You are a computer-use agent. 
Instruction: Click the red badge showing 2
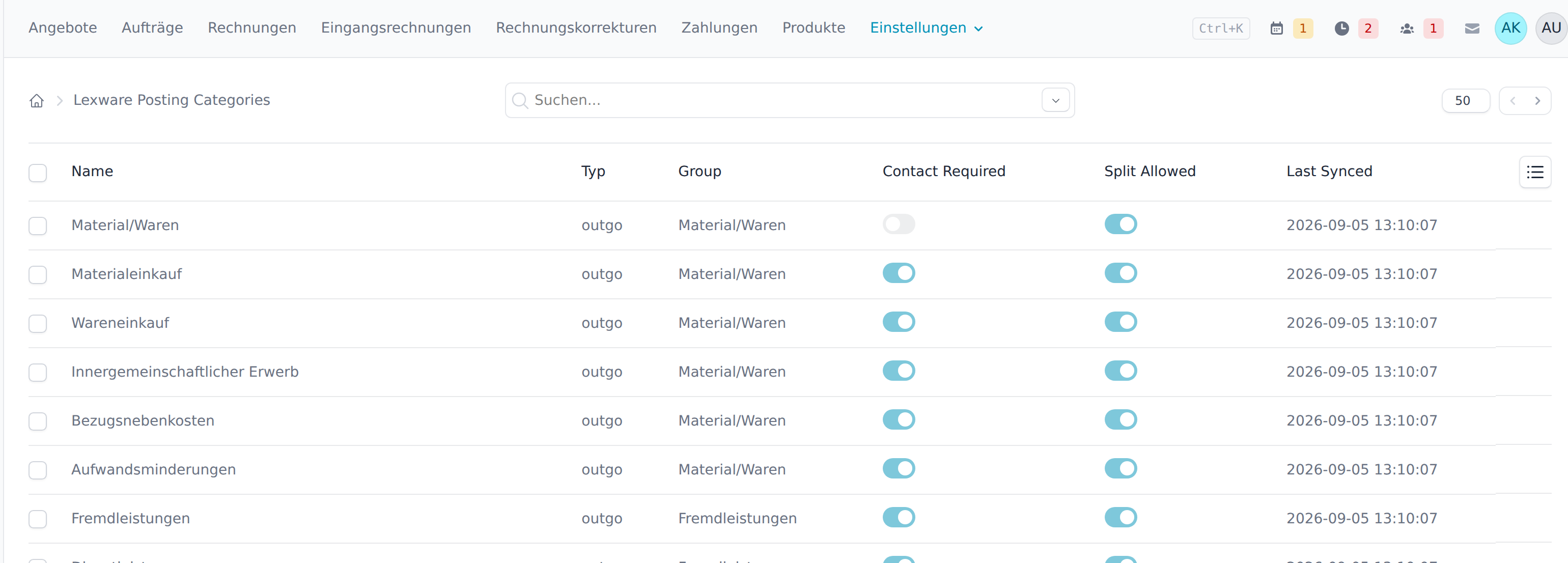tap(1368, 28)
